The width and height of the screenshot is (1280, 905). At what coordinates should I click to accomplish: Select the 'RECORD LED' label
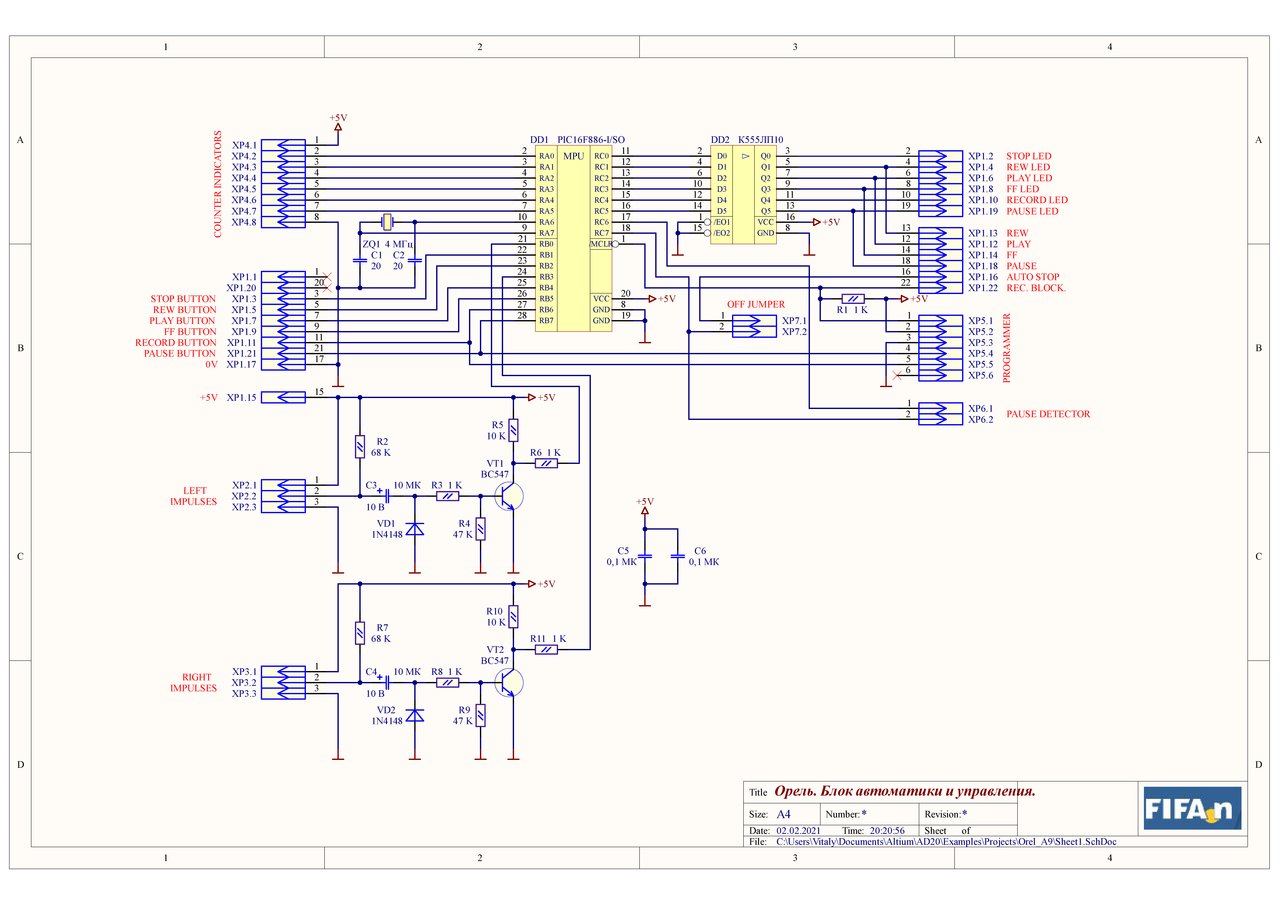[1037, 200]
